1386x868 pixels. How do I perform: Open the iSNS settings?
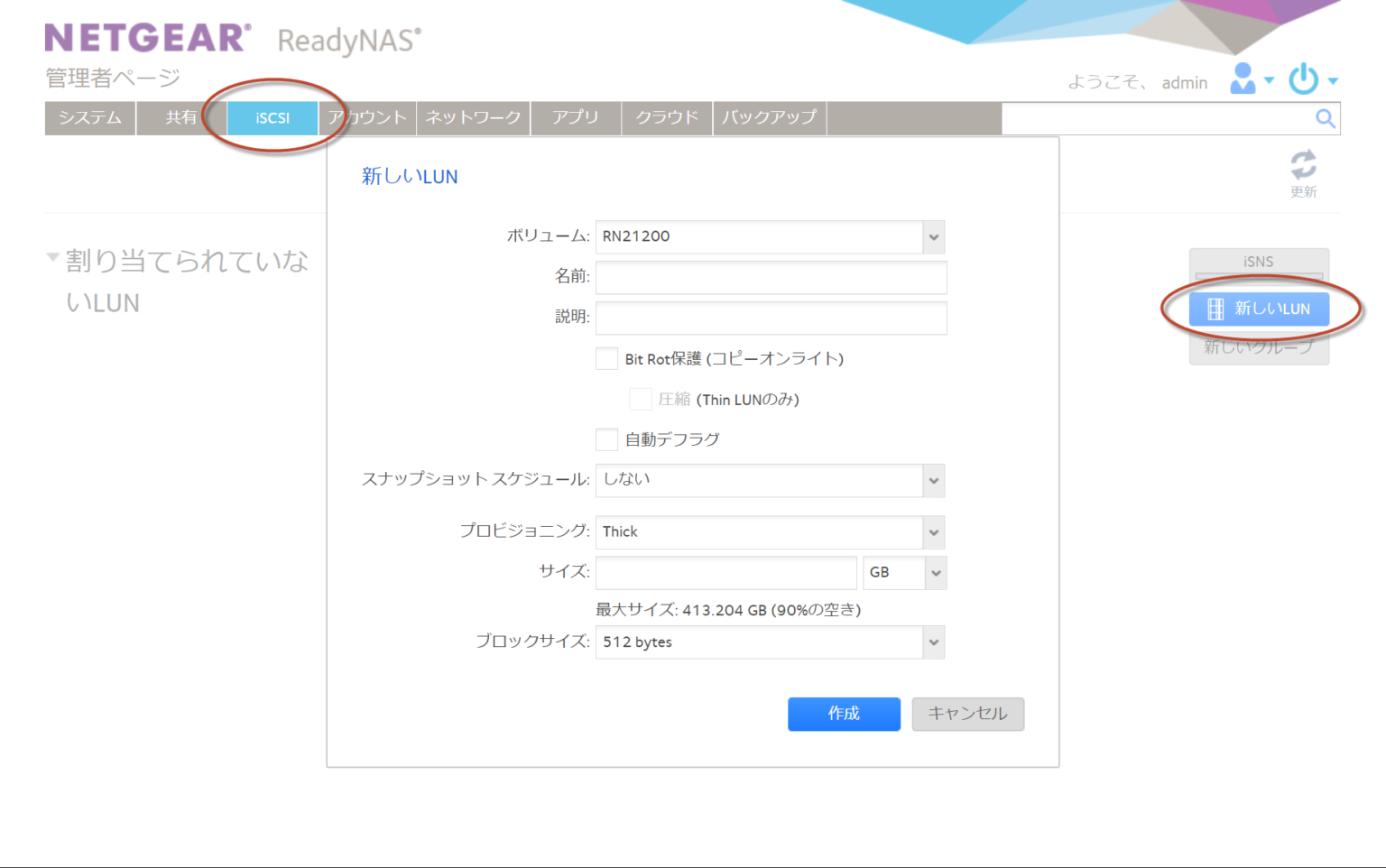[1258, 261]
